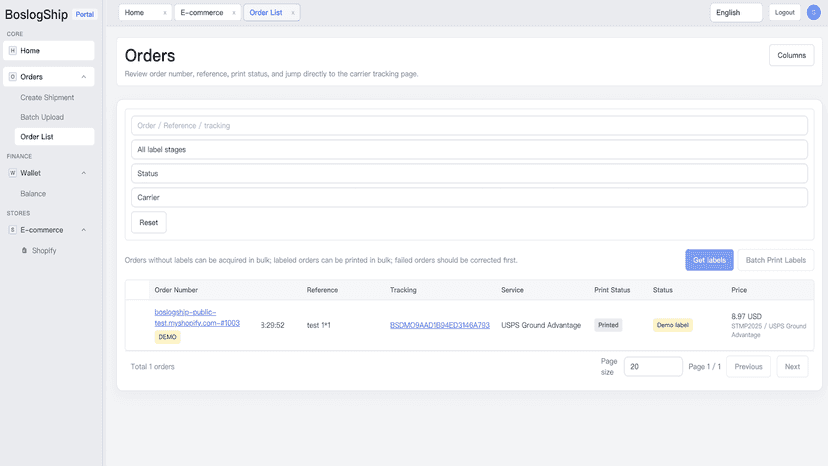Image resolution: width=828 pixels, height=466 pixels.
Task: Click the Price column header
Action: [739, 290]
